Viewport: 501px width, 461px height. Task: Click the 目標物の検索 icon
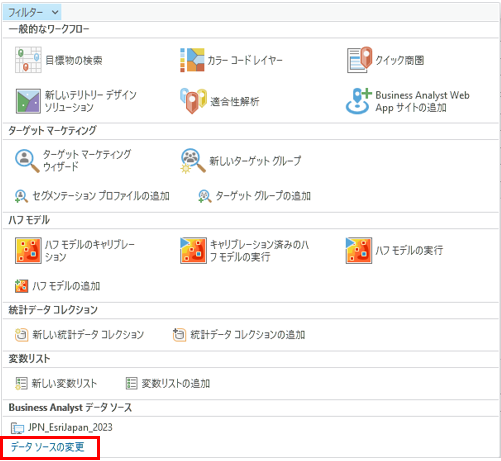click(x=28, y=60)
